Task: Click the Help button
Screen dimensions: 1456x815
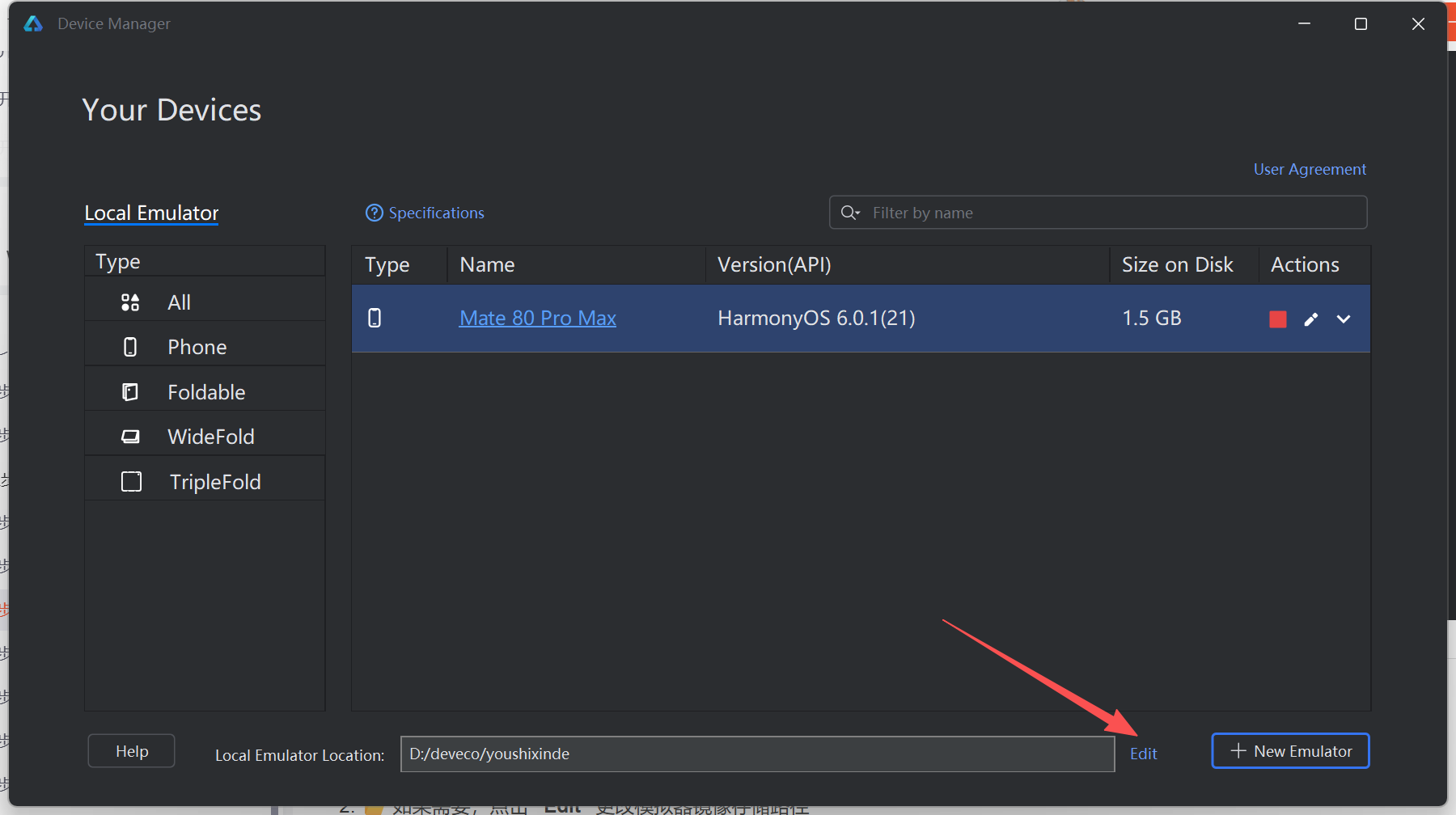Action: tap(131, 751)
